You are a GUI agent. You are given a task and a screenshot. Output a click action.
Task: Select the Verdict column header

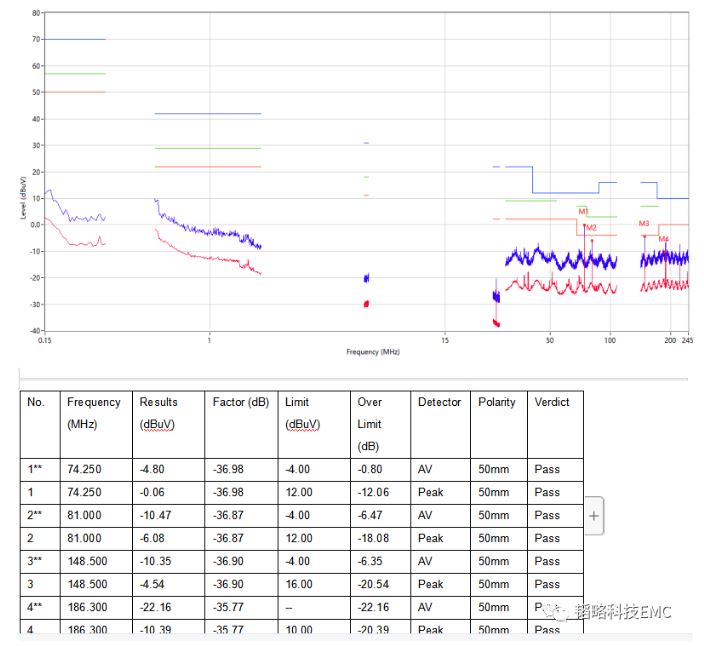[551, 402]
